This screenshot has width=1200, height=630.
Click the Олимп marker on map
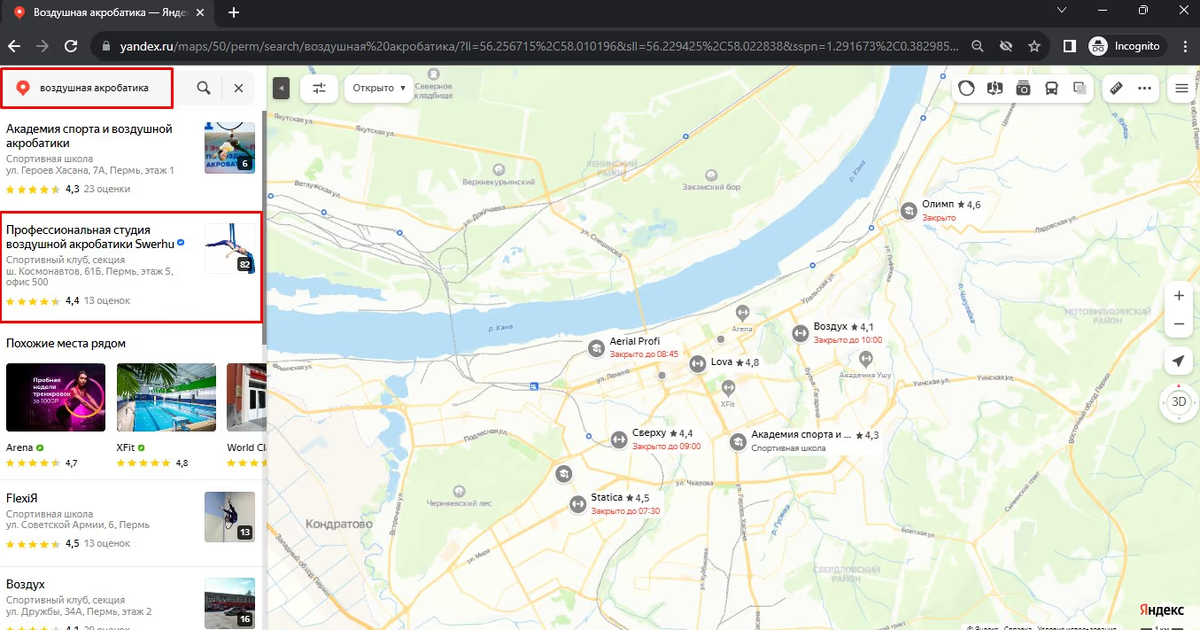coord(908,210)
